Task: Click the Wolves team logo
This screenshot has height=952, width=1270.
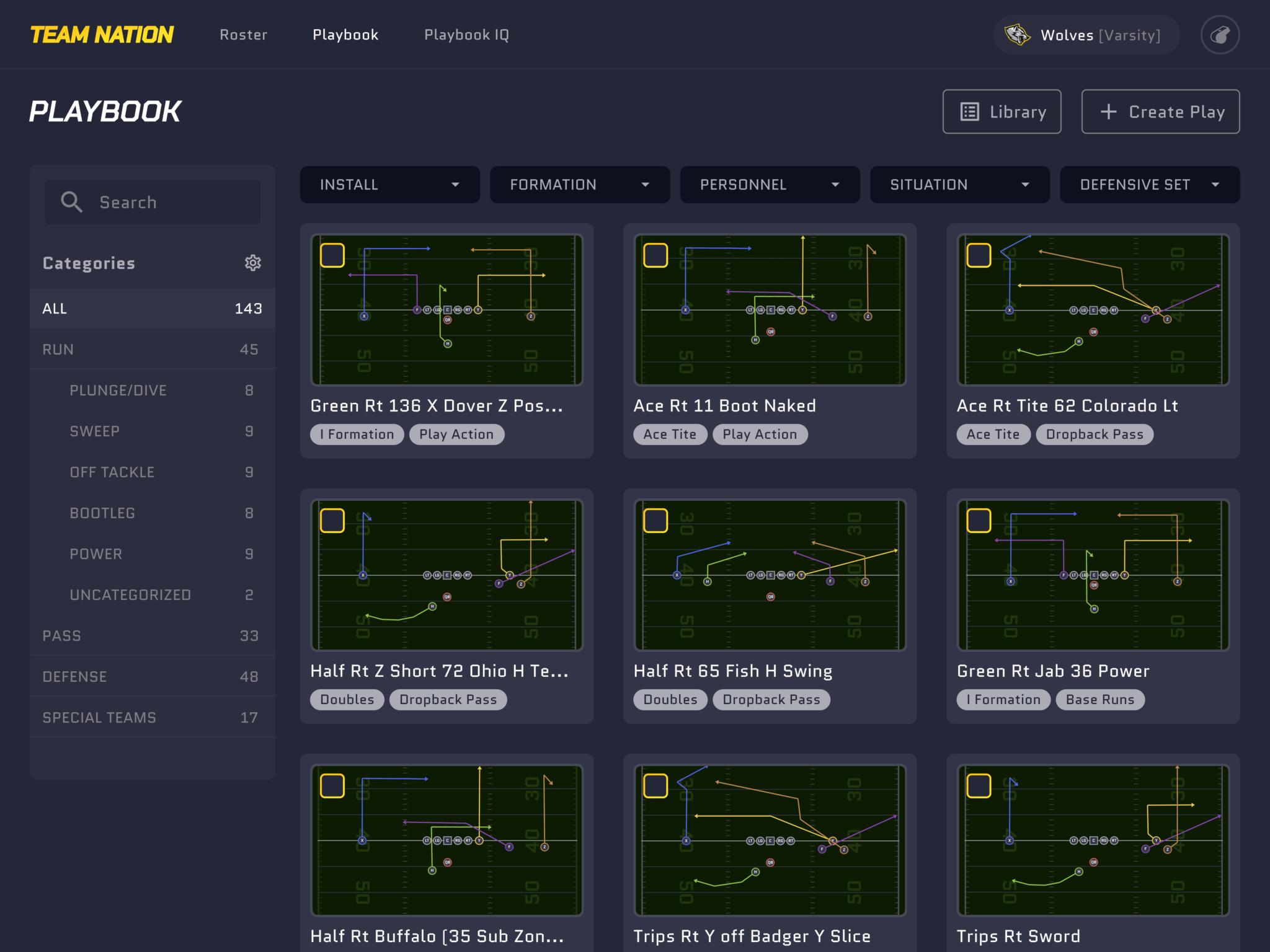Action: (1018, 35)
